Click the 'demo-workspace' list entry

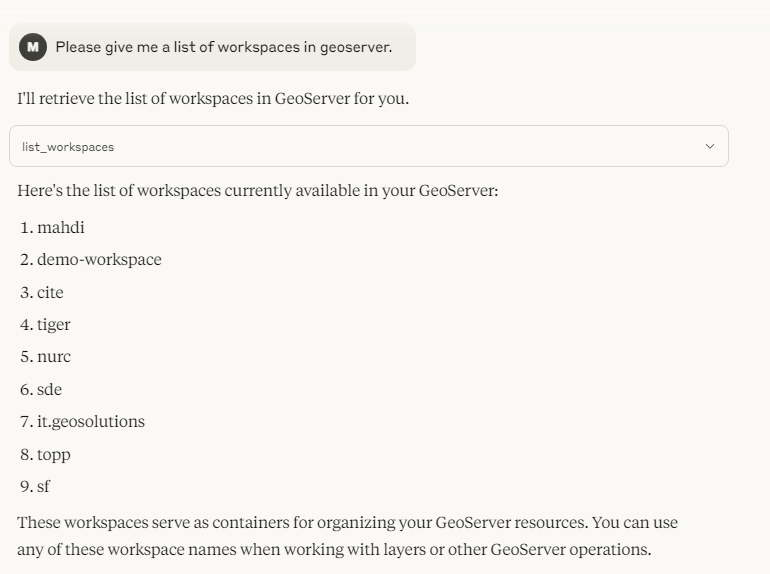(x=99, y=260)
